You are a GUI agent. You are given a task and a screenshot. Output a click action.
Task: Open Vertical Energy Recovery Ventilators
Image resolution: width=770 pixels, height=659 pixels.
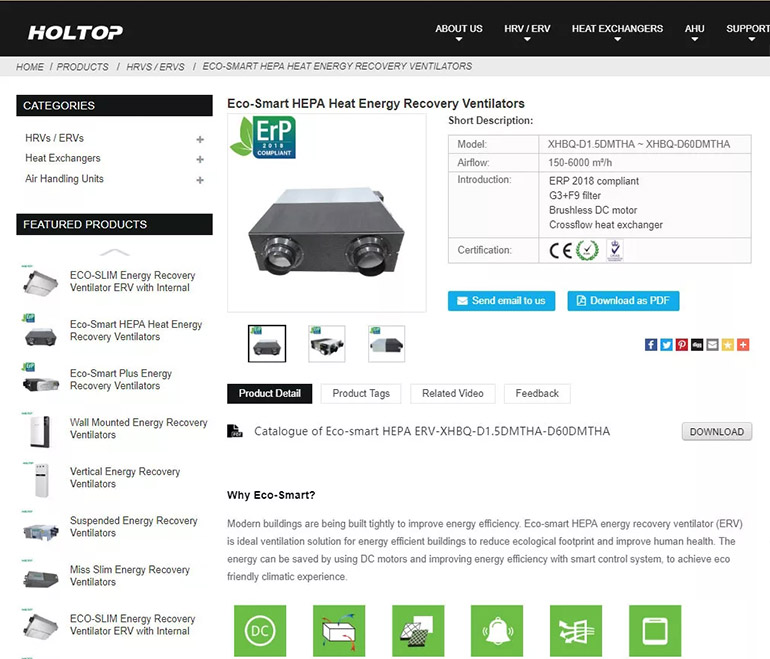point(125,478)
